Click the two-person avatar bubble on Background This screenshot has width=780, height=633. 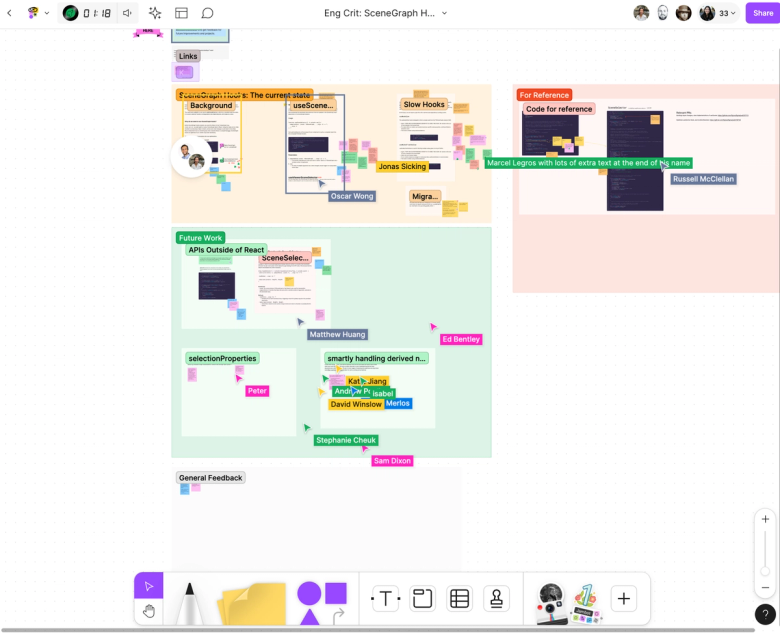tap(192, 156)
